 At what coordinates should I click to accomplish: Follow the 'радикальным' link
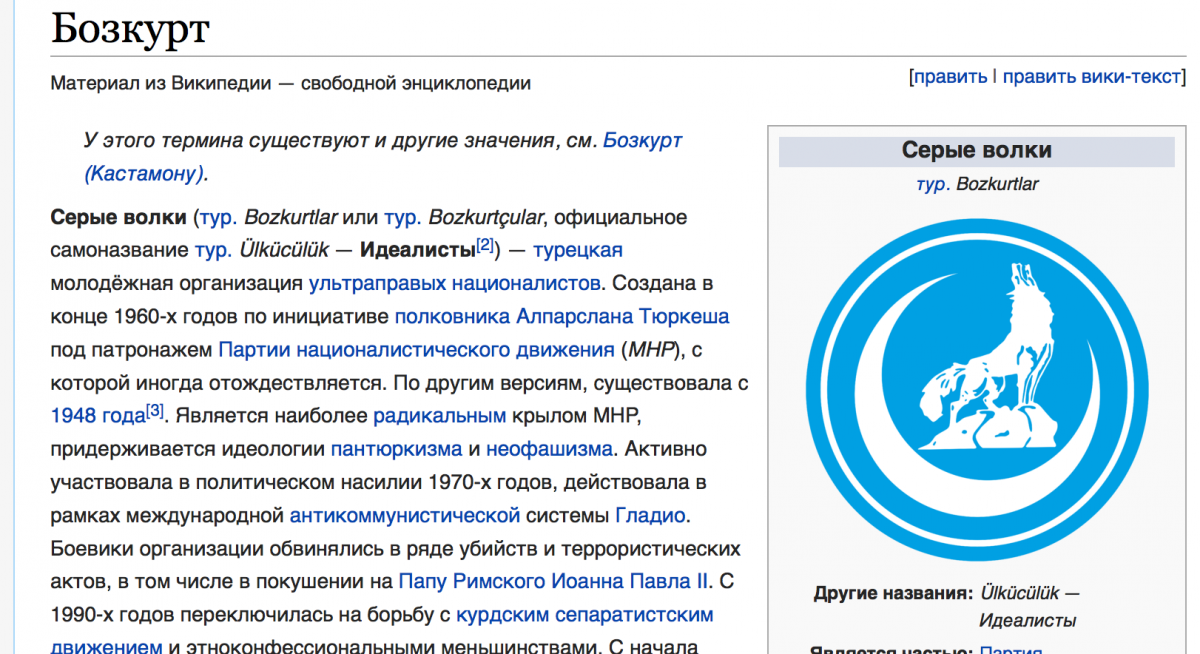coord(440,414)
